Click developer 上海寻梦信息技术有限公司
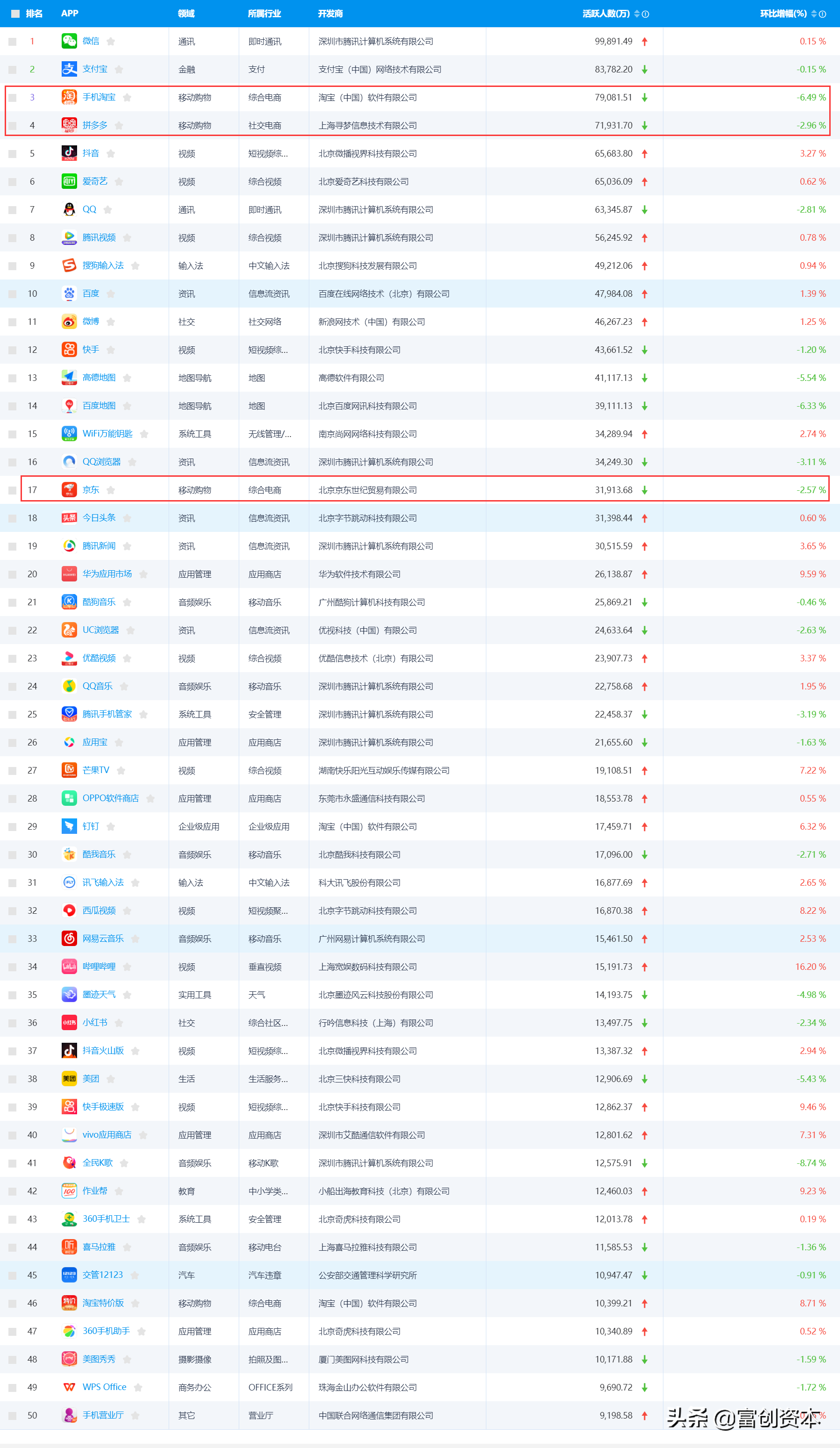The width and height of the screenshot is (840, 1448). click(368, 126)
